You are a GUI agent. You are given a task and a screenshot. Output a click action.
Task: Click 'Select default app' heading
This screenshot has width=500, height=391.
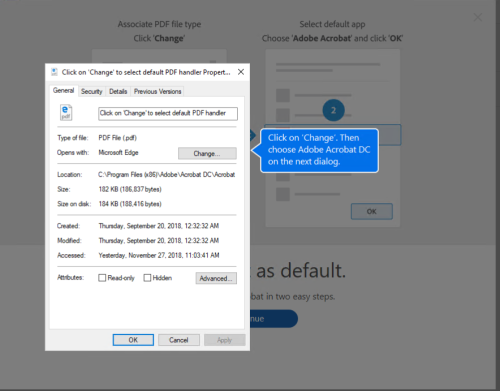[x=332, y=24]
